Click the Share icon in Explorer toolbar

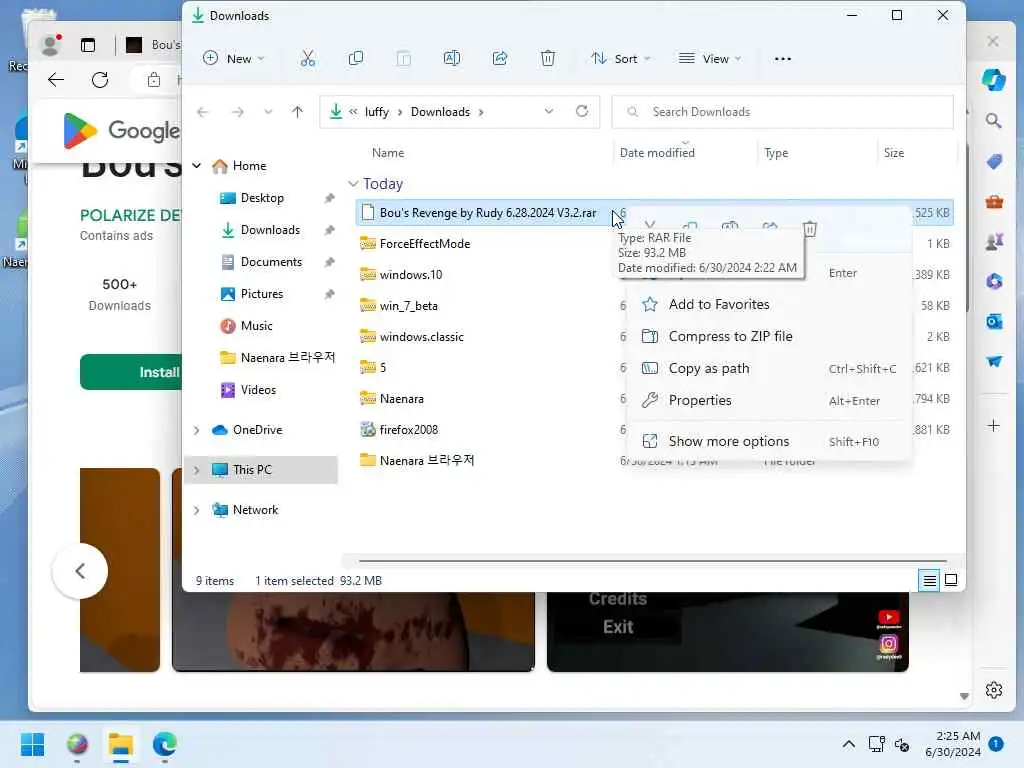500,59
